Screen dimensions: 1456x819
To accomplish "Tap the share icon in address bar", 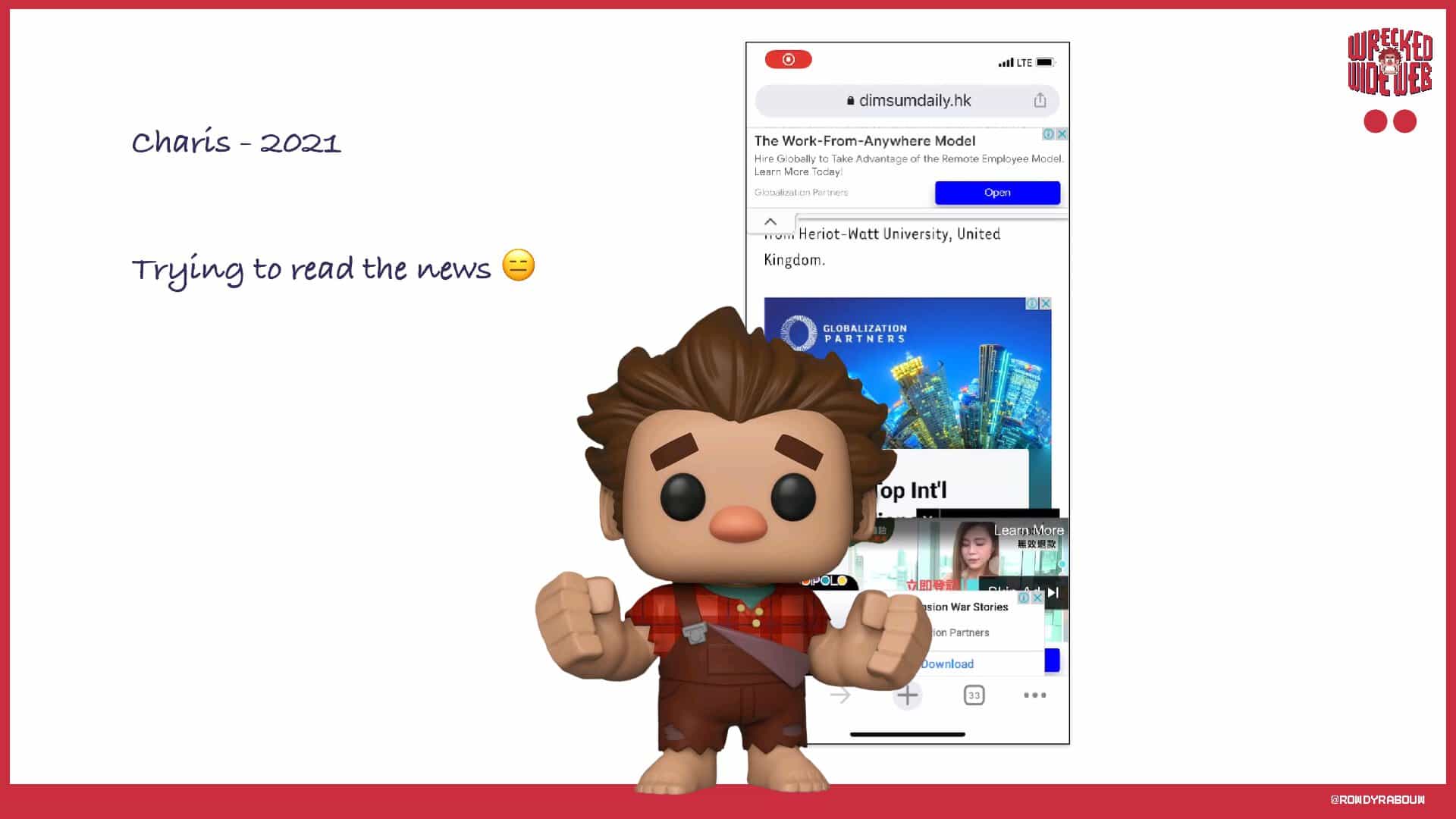I will pyautogui.click(x=1040, y=100).
